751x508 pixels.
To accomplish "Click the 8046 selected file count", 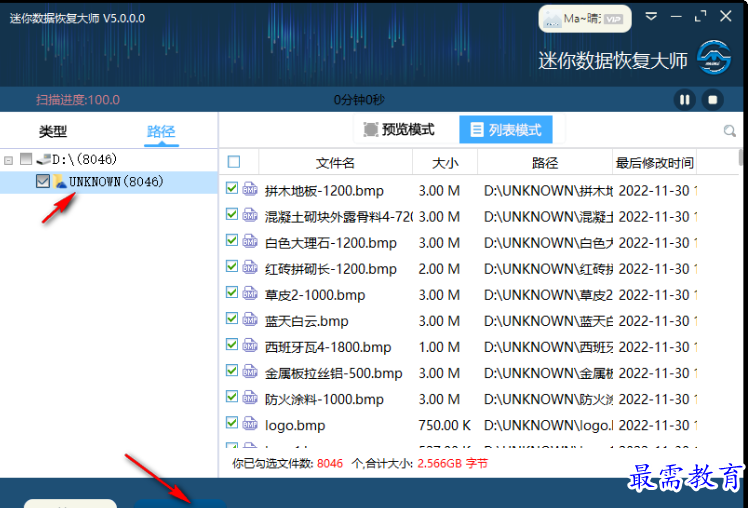I will point(330,463).
